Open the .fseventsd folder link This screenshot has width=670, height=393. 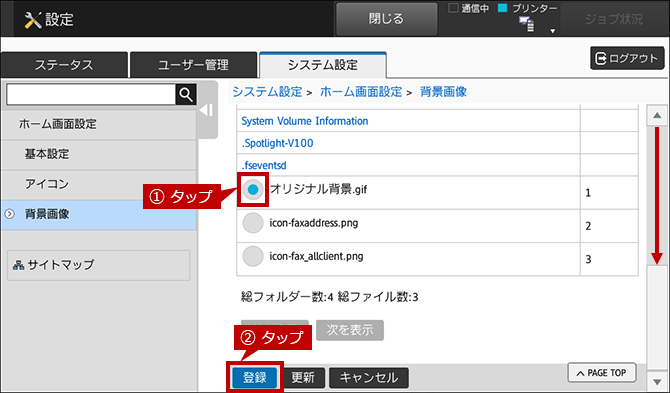coord(264,165)
